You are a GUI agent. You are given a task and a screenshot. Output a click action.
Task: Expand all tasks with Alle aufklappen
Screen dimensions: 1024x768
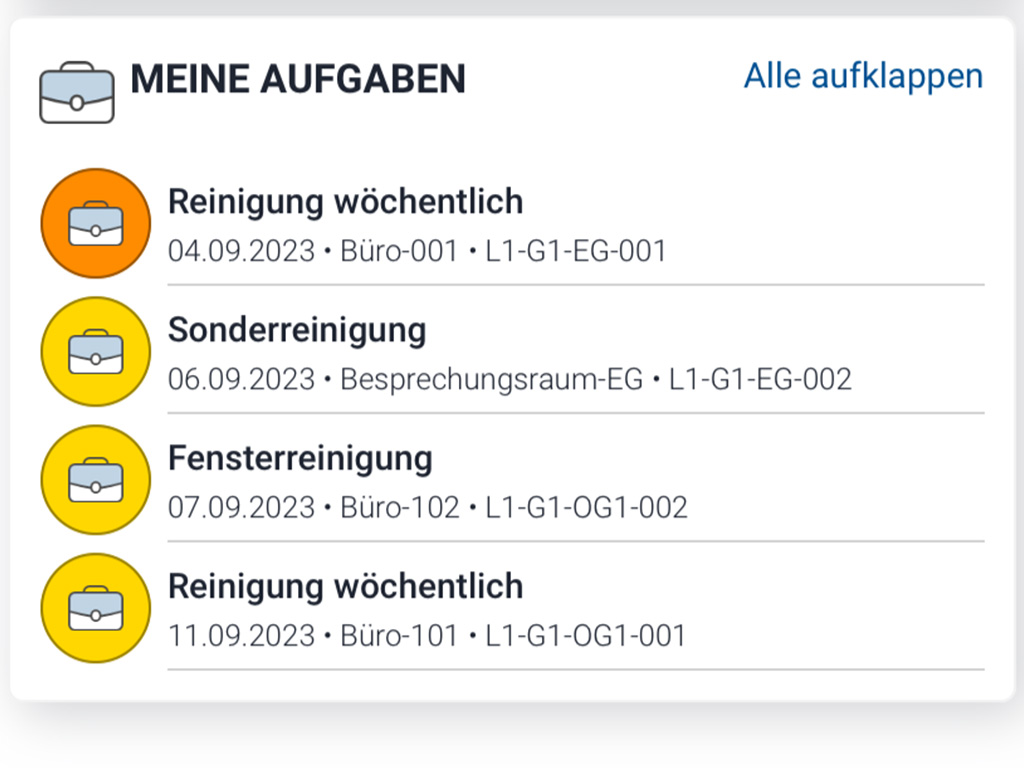tap(863, 76)
